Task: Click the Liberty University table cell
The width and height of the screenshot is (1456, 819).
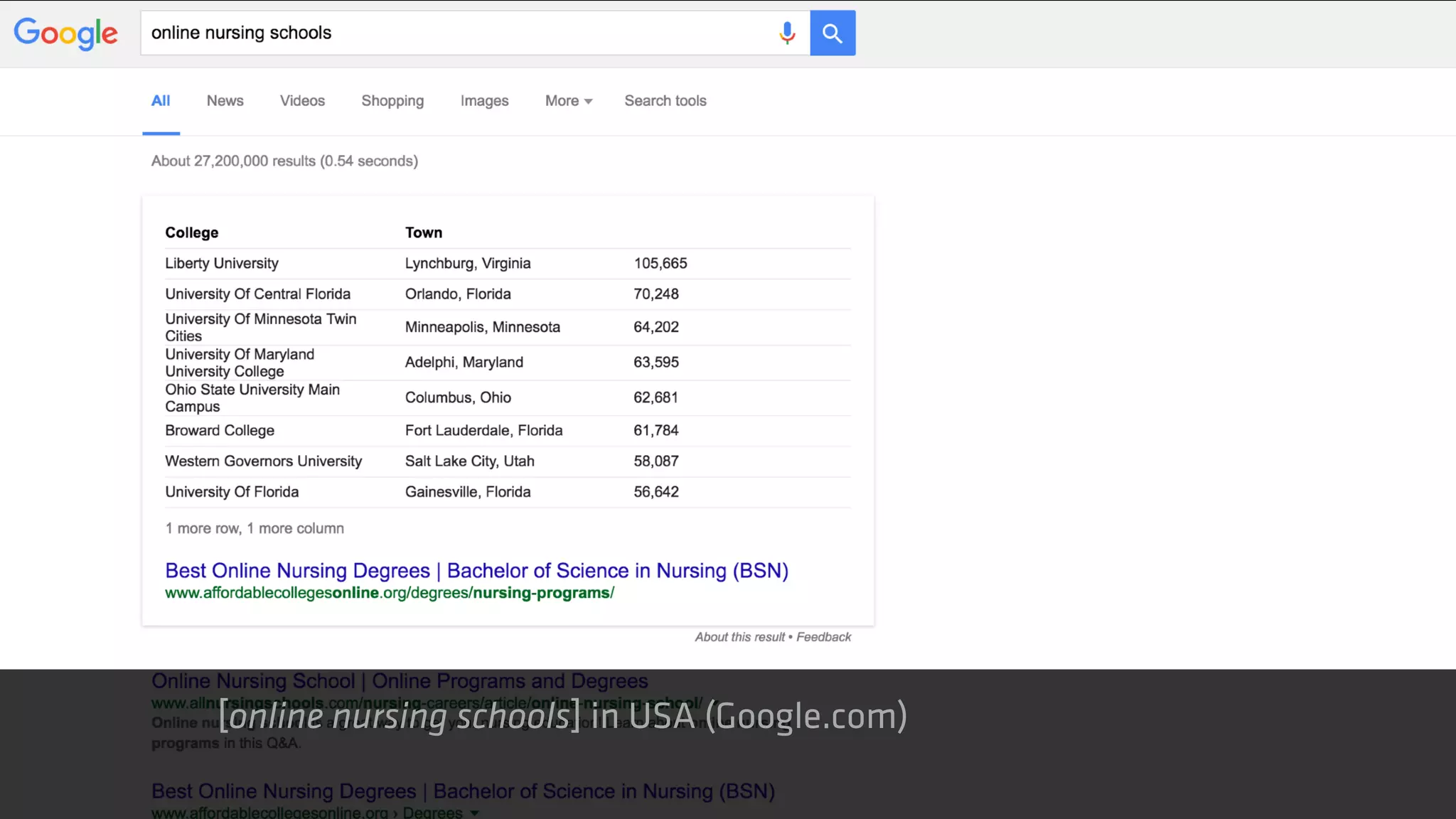Action: click(222, 263)
